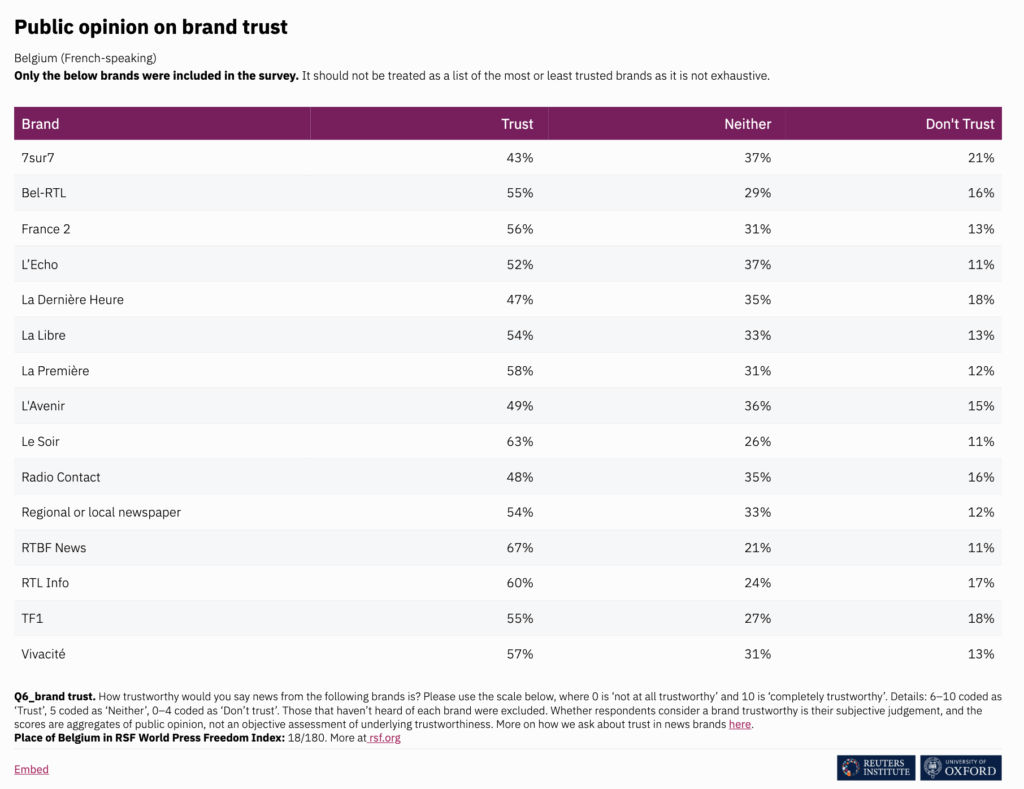The width and height of the screenshot is (1024, 789).
Task: Click the 'Public opinion on brand trust' heading
Action: tap(151, 27)
